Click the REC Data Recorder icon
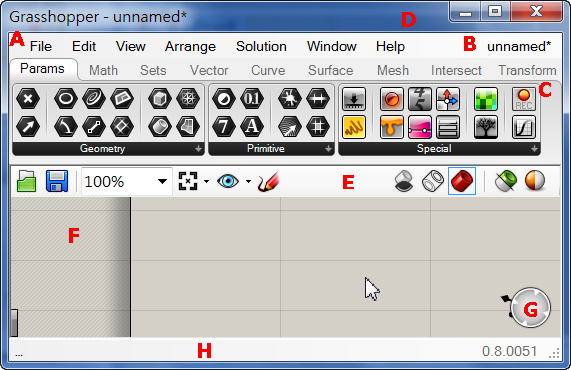This screenshot has height=370, width=571. click(524, 99)
